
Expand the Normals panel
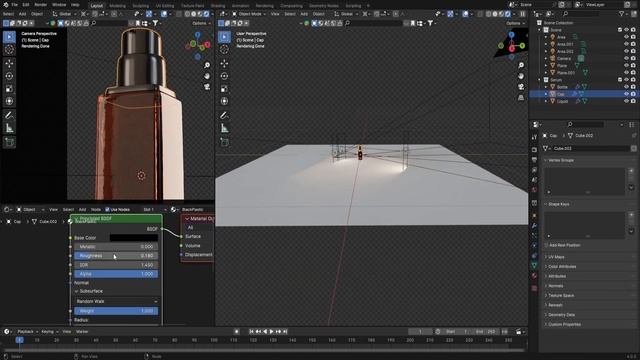point(555,286)
